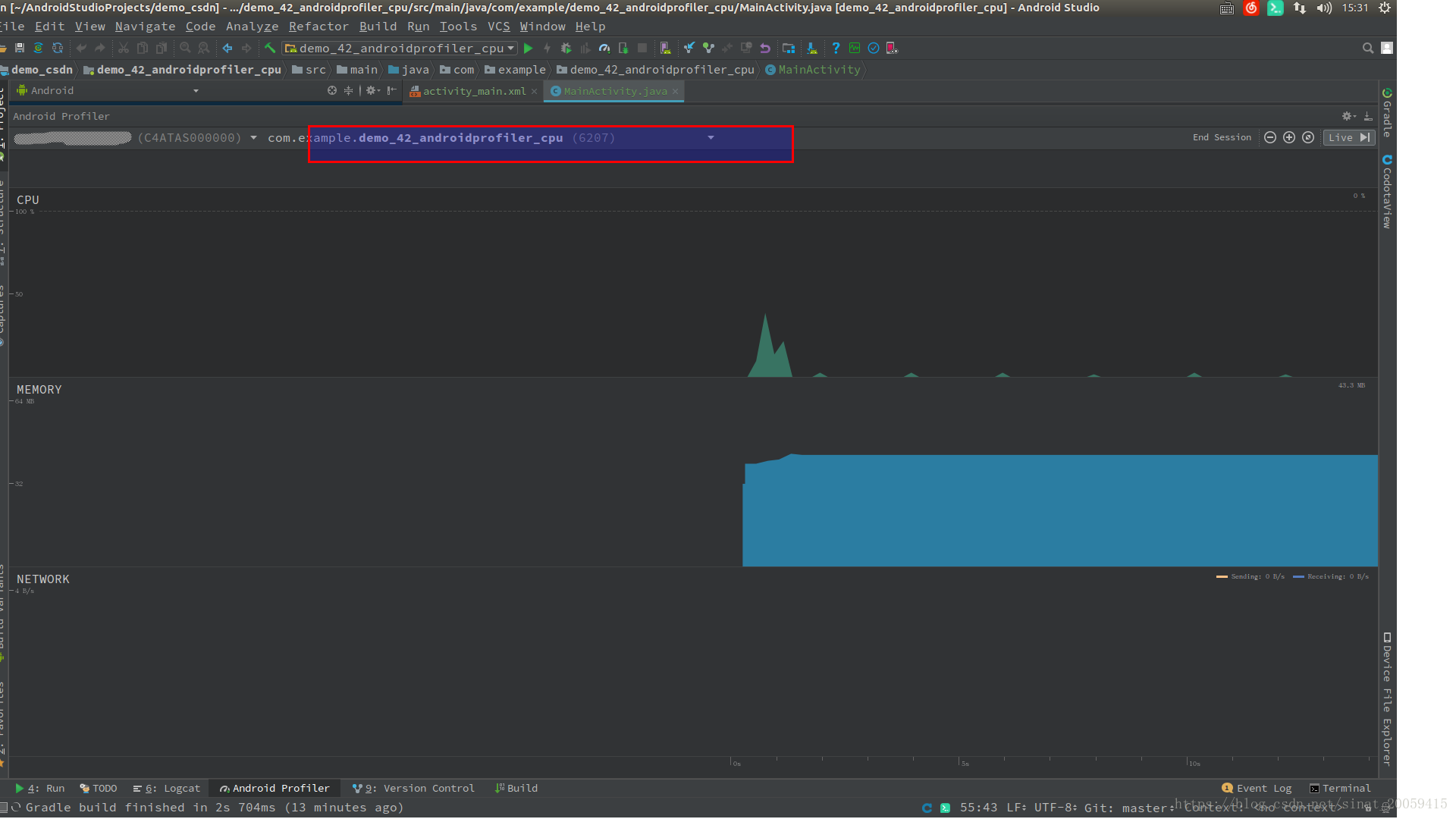This screenshot has height=819, width=1456.
Task: Click the Make Project hammer icon
Action: click(269, 49)
